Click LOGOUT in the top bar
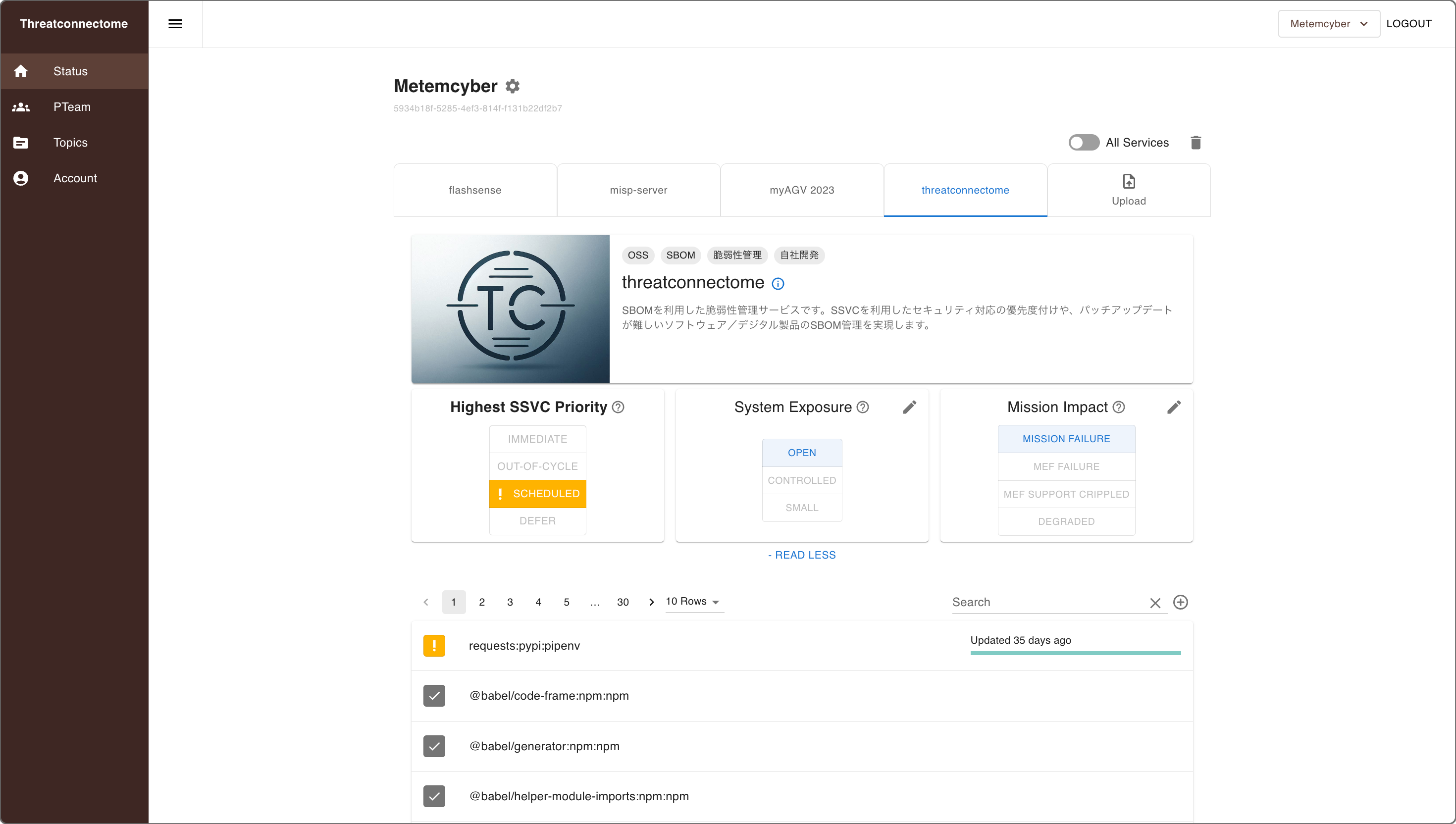The height and width of the screenshot is (824, 1456). pyautogui.click(x=1409, y=23)
